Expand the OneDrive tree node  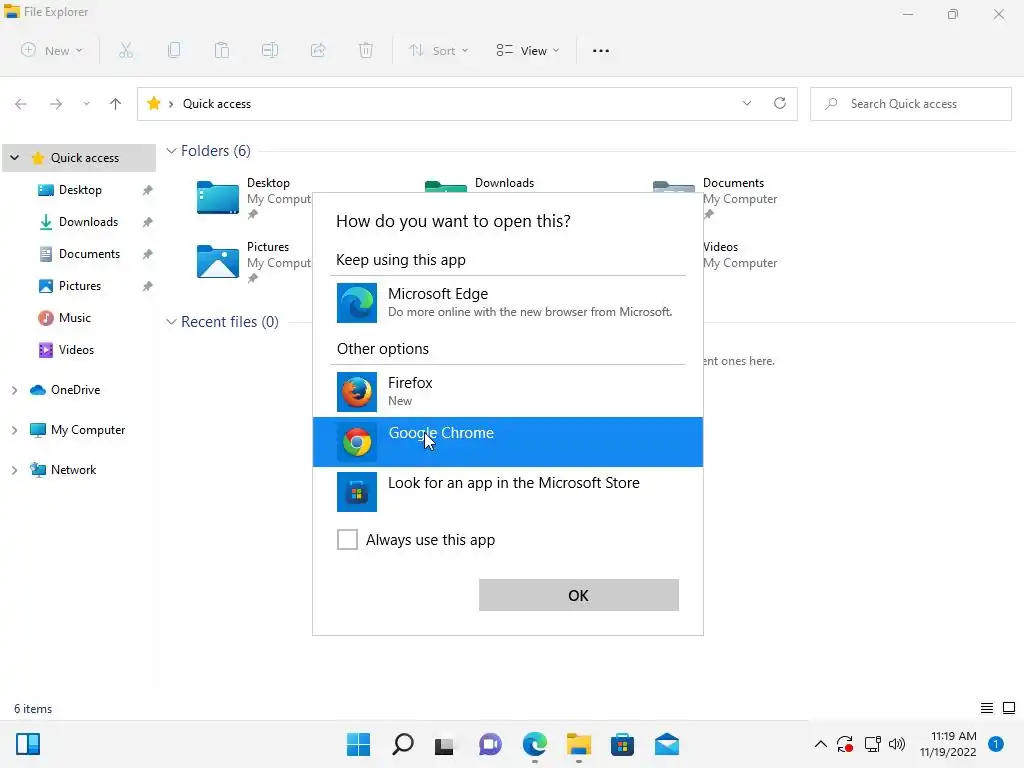[x=14, y=390]
